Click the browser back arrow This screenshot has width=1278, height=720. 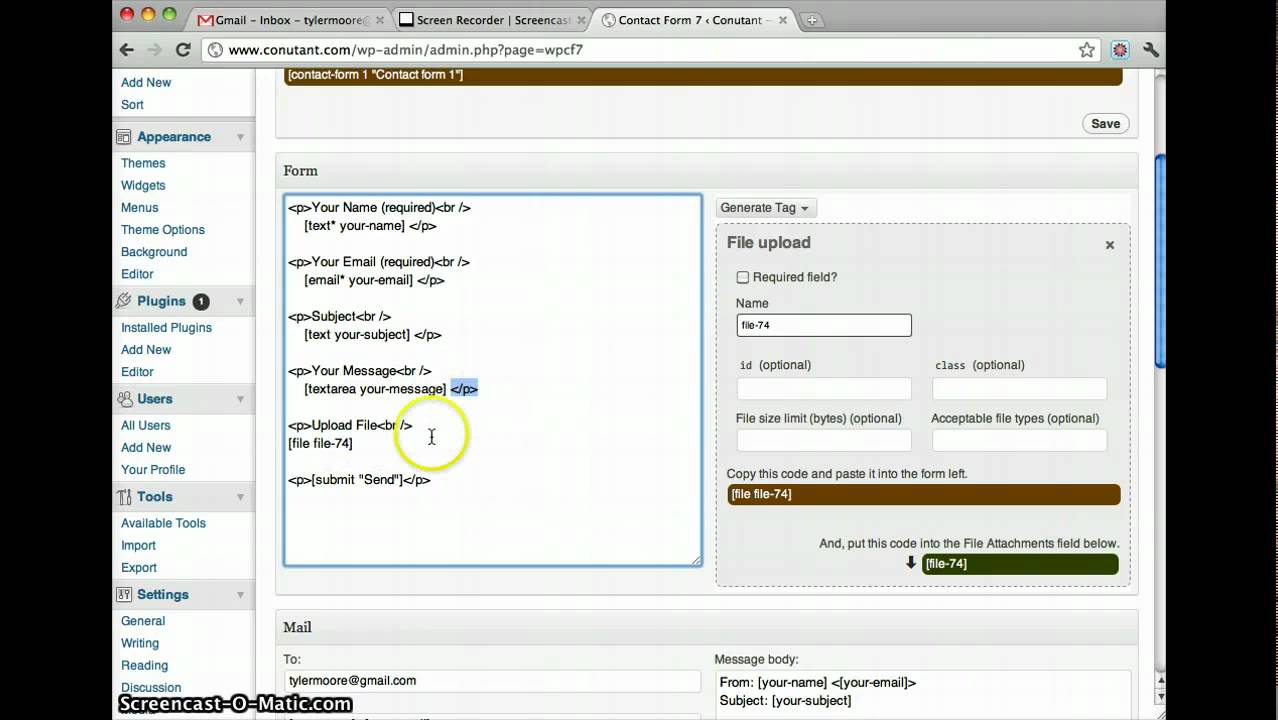click(x=127, y=49)
